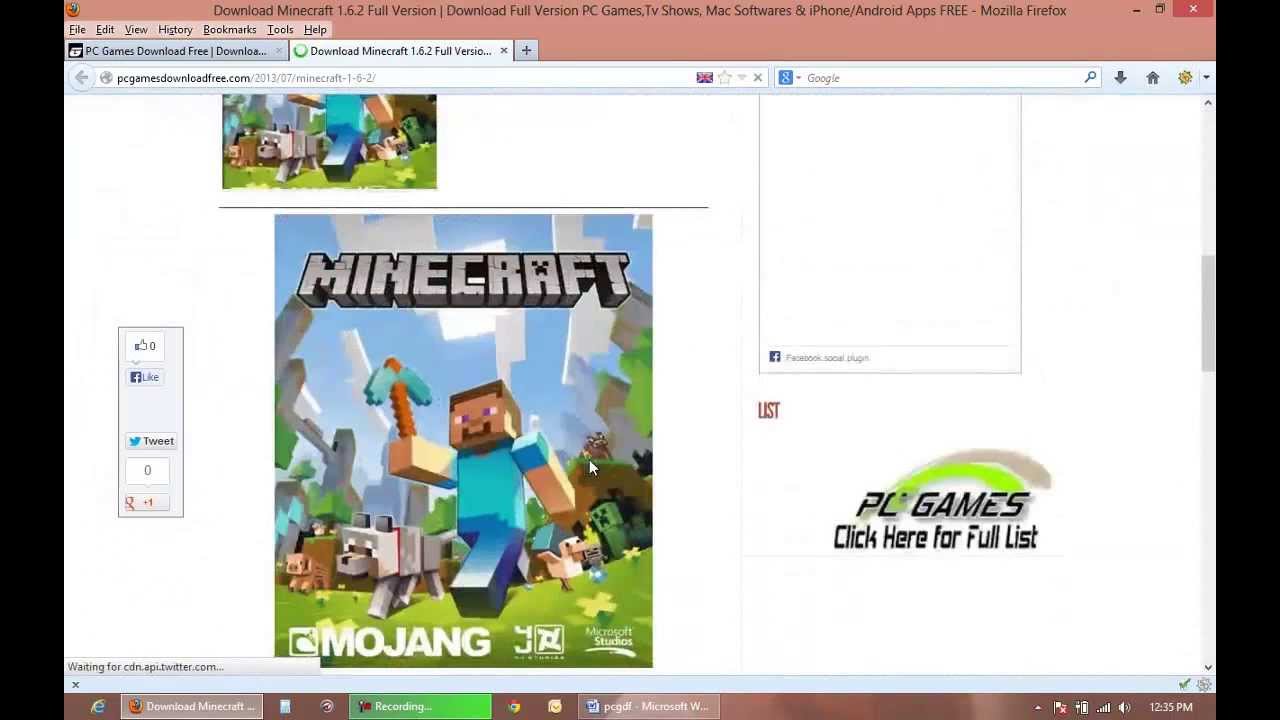Screen dimensions: 1280x720
Task: Open a new tab with plus button
Action: click(x=526, y=50)
